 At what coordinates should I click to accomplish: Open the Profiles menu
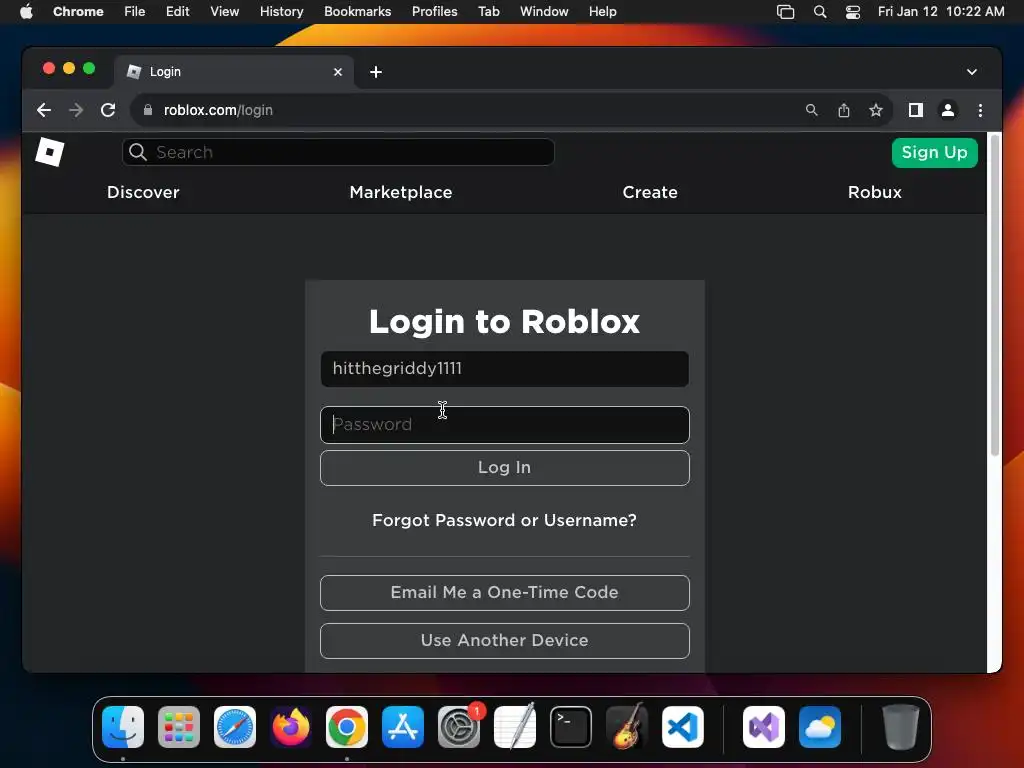click(434, 11)
